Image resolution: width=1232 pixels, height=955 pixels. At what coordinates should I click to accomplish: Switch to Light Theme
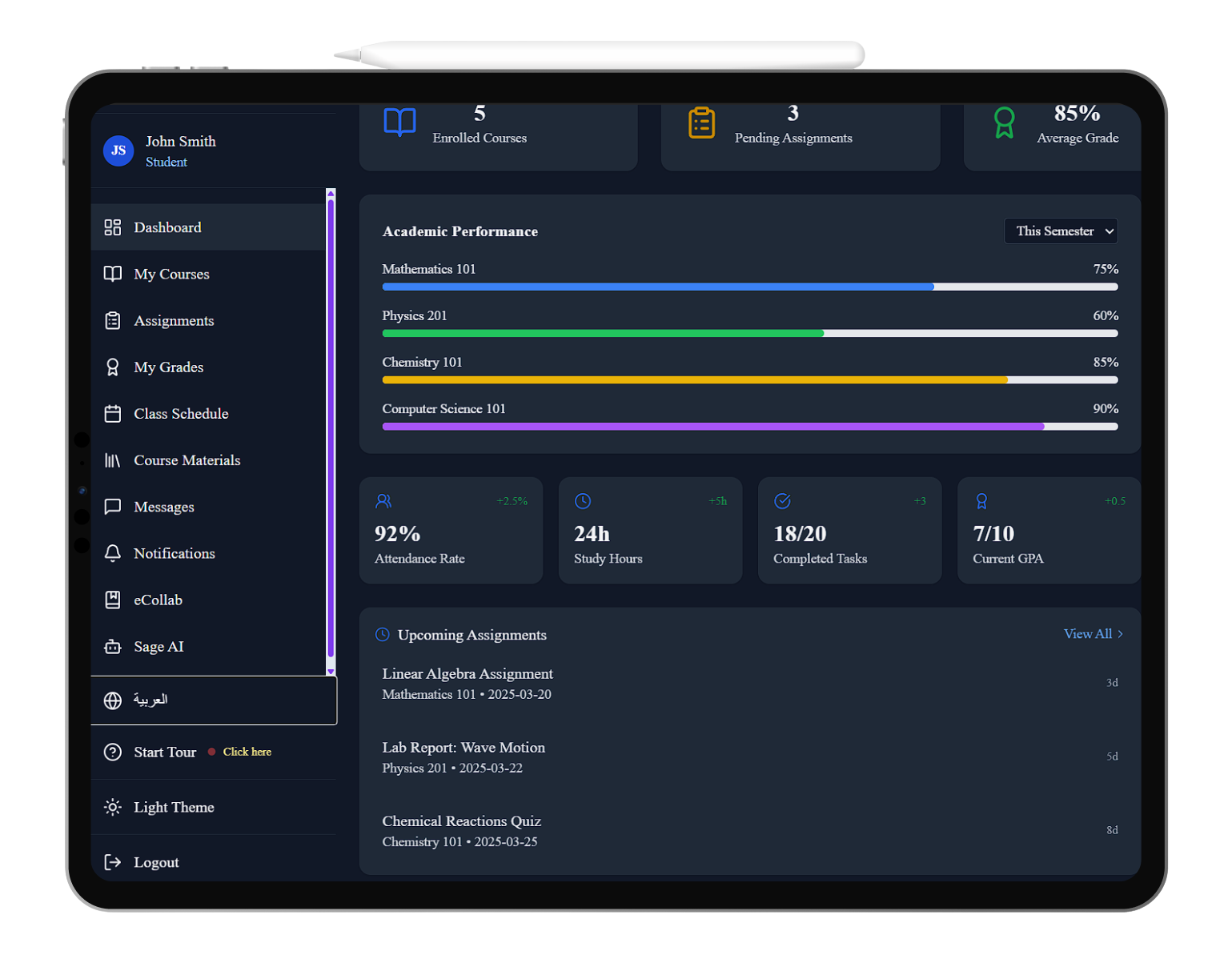pos(173,807)
